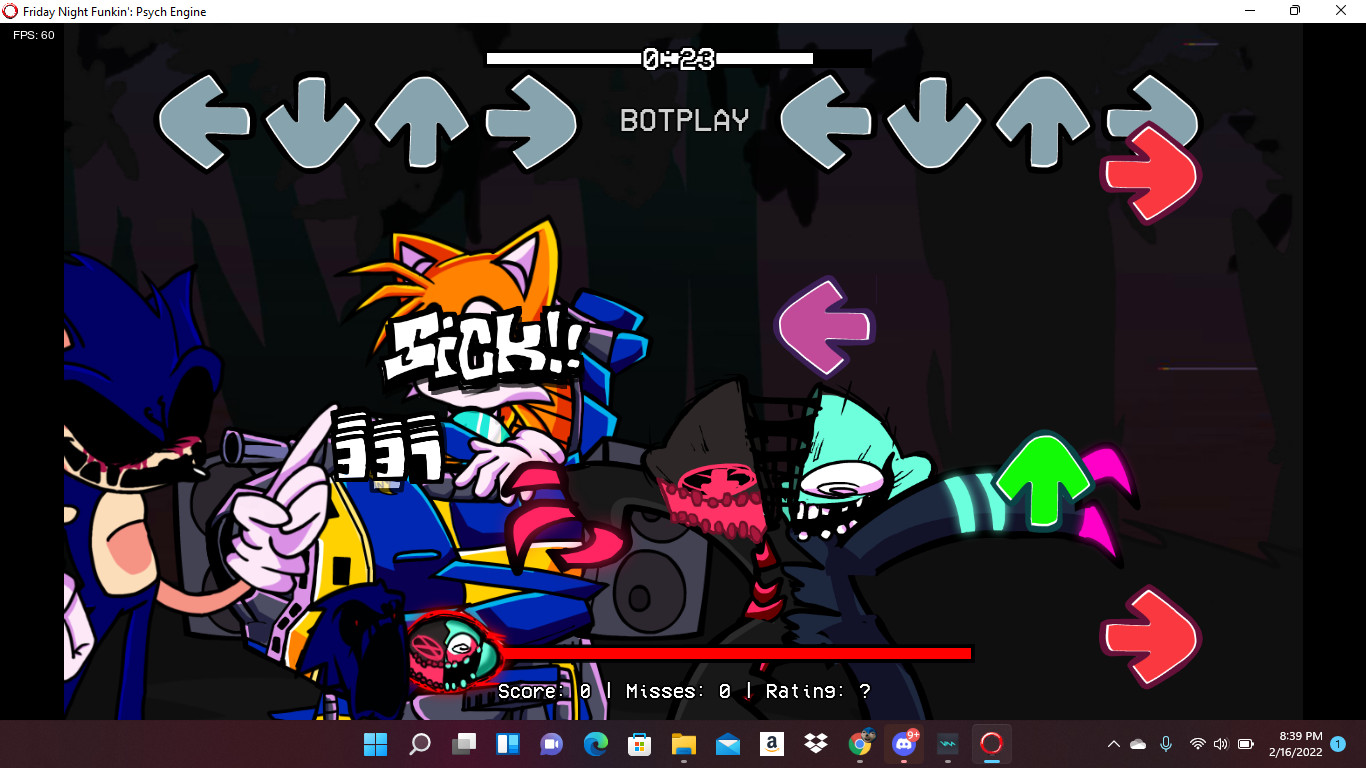The height and width of the screenshot is (768, 1366).
Task: Launch Microsoft Edge from the taskbar
Action: pos(595,743)
